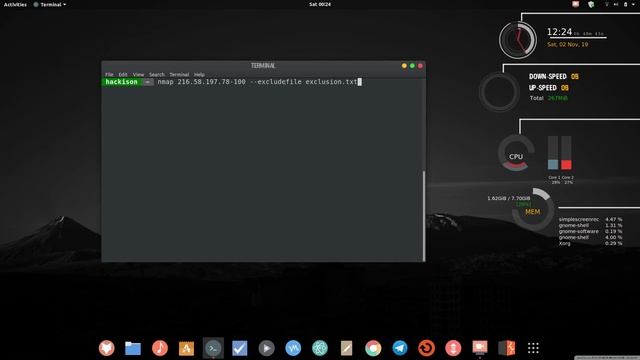Click 'simplescreenrec' in the process list
640x360 pixels.
579,220
